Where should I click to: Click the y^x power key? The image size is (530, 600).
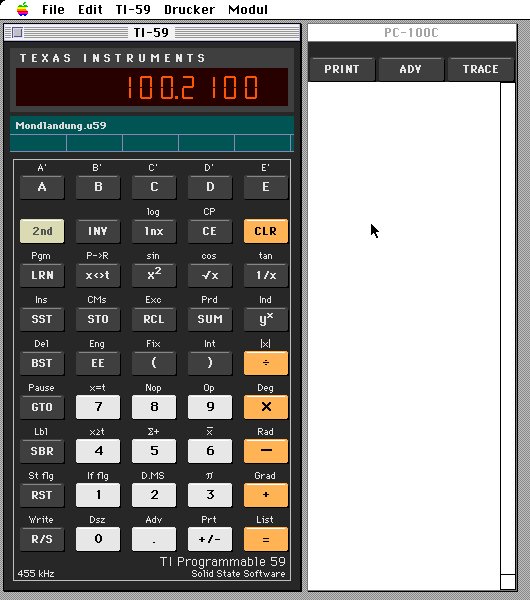(x=266, y=319)
